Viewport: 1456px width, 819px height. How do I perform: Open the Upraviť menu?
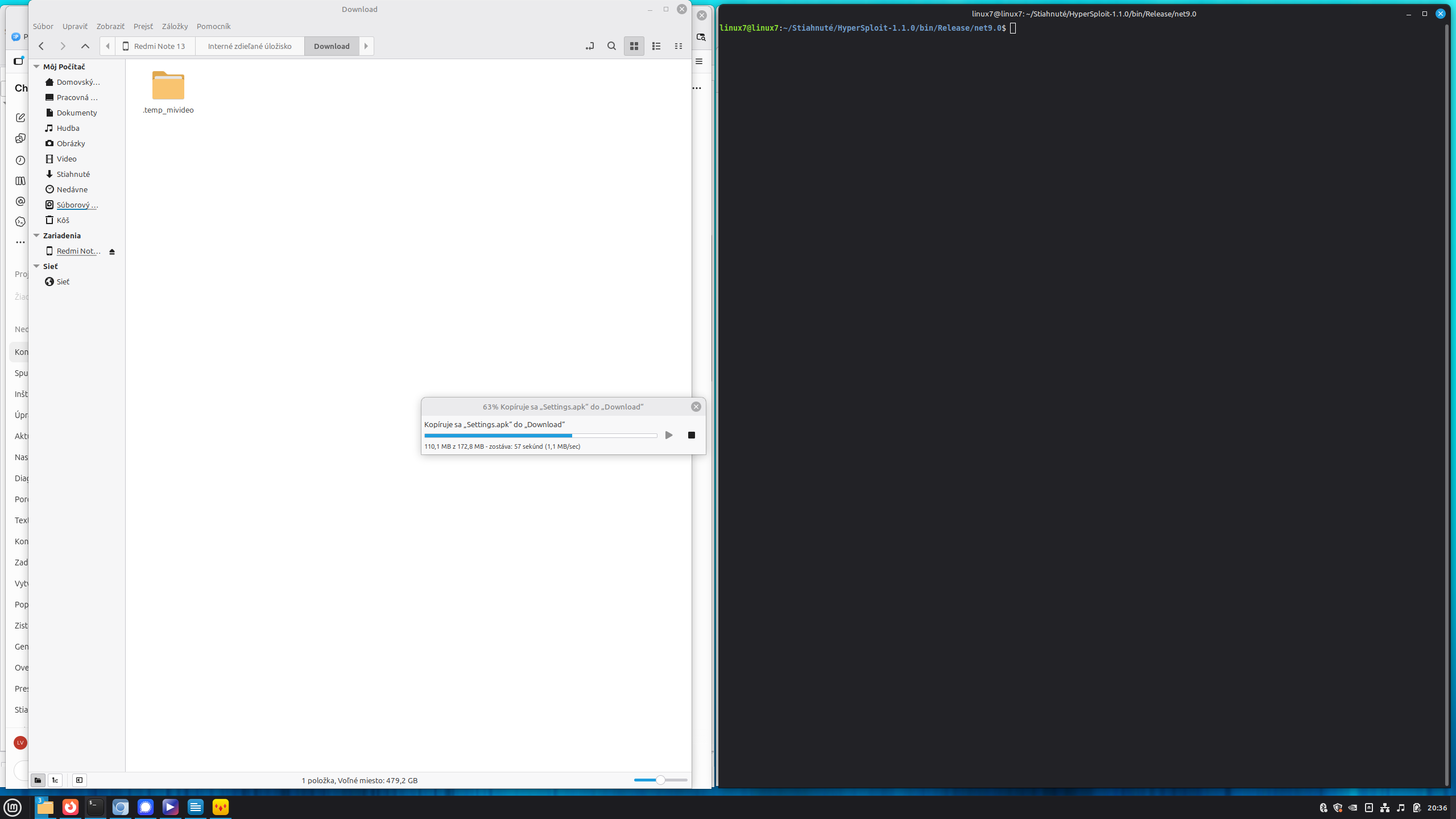pyautogui.click(x=75, y=26)
